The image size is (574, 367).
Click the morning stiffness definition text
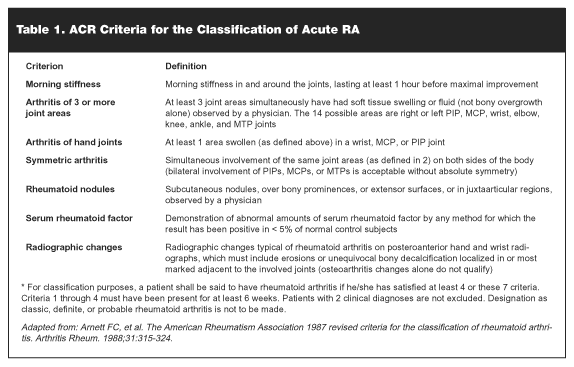[x=352, y=84]
